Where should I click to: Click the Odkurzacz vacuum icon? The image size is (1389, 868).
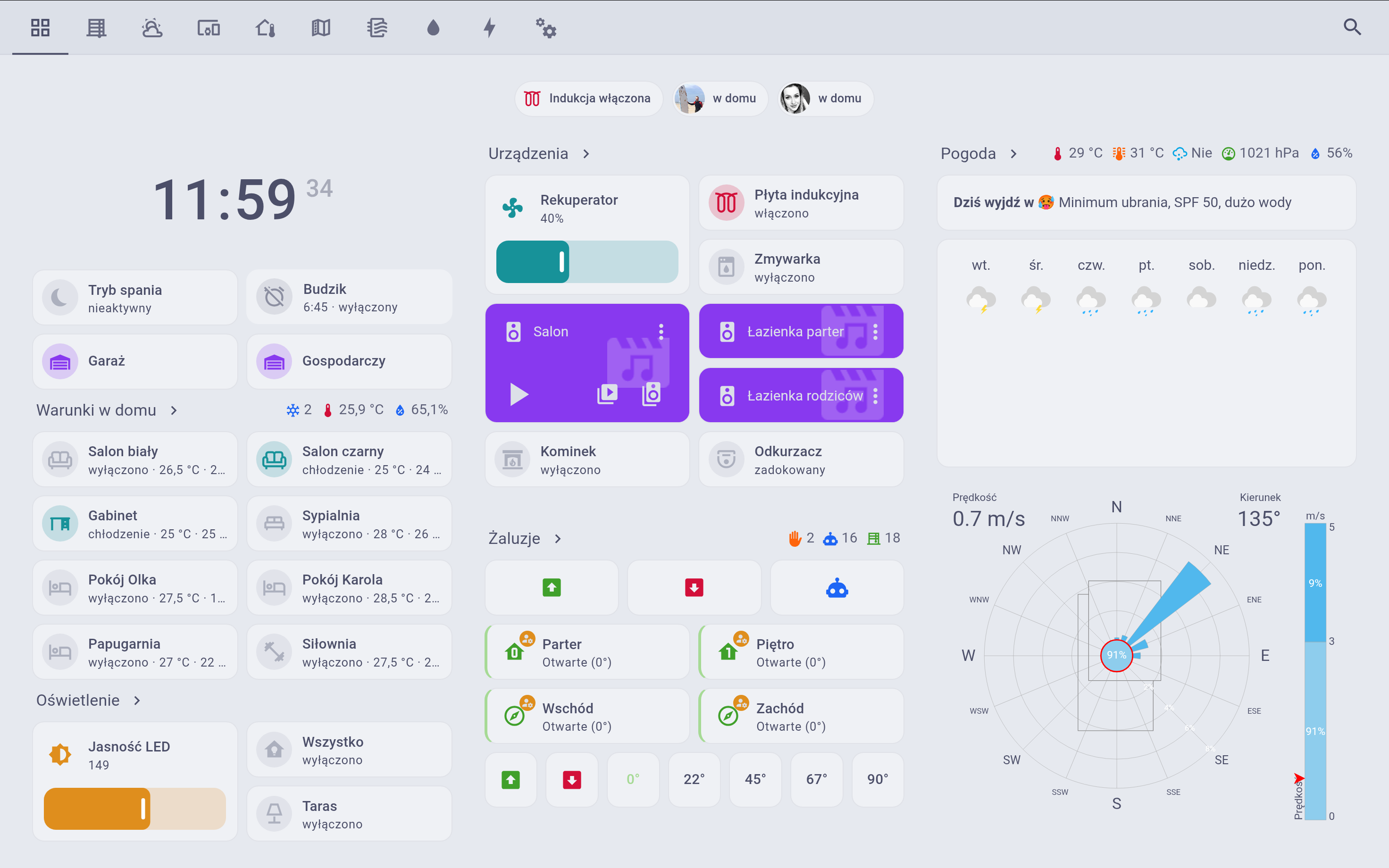[x=727, y=460]
